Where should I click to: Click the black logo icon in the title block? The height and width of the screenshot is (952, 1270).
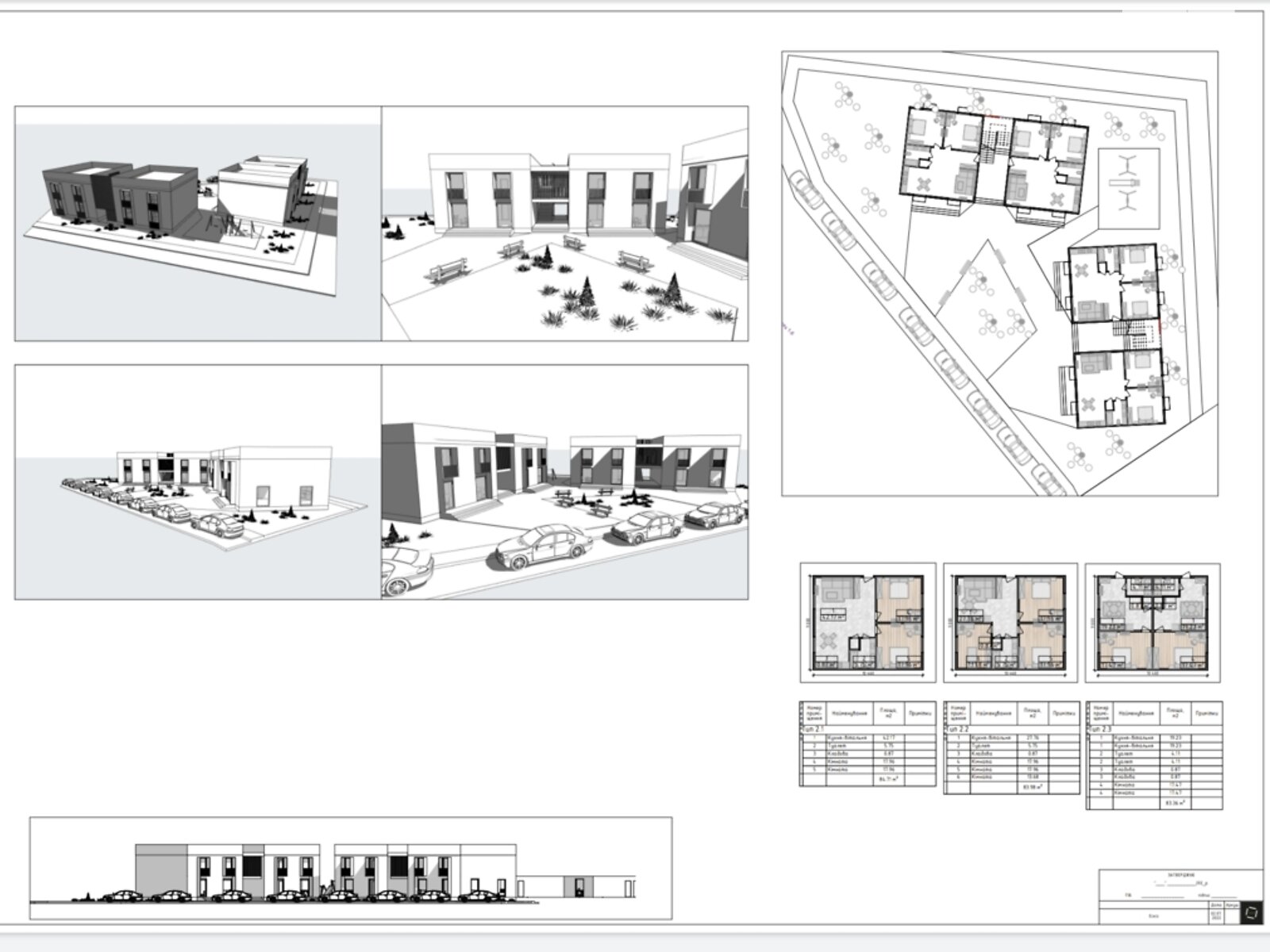(1251, 913)
